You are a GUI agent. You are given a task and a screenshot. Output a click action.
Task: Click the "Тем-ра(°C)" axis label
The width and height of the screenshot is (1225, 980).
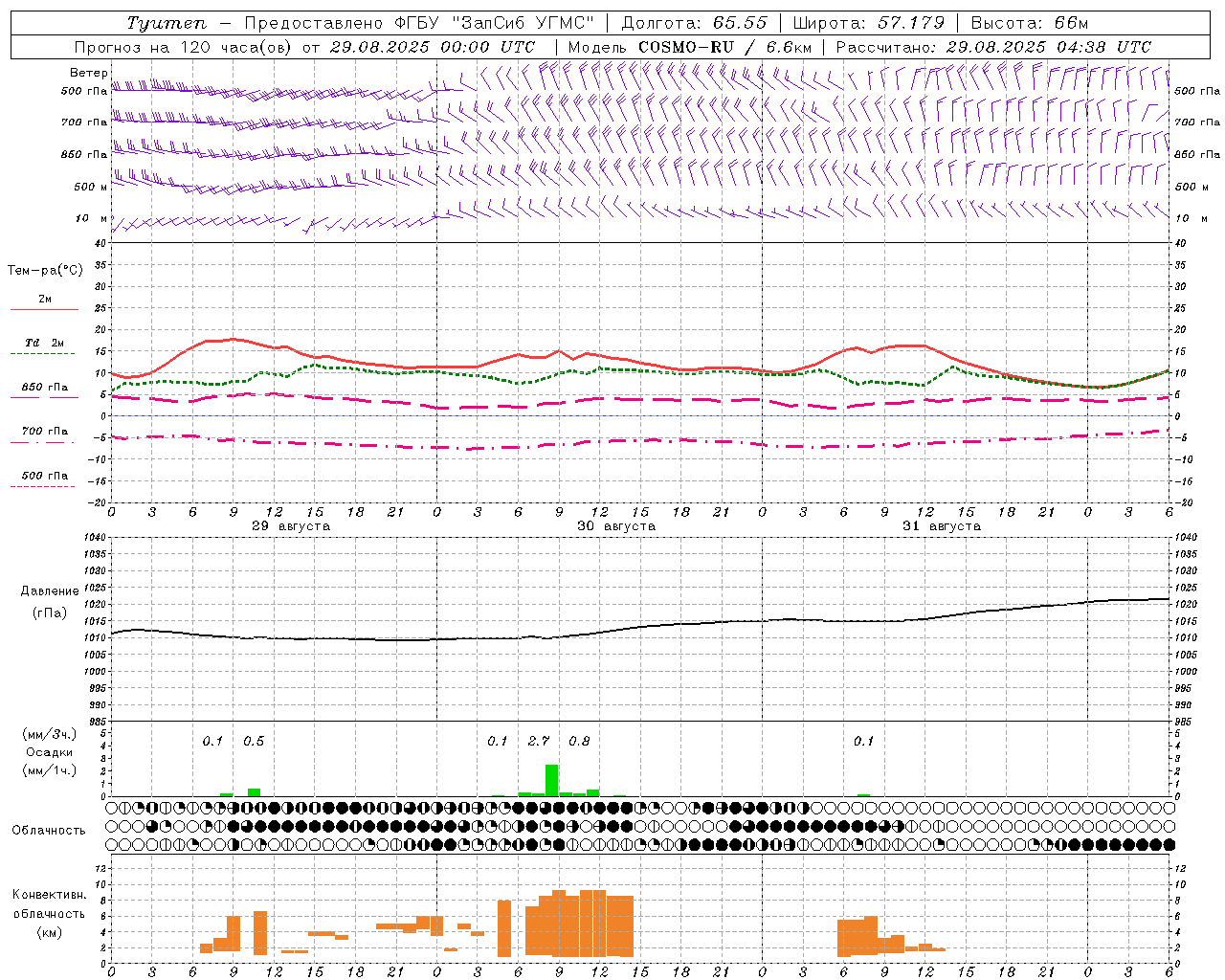pyautogui.click(x=45, y=271)
